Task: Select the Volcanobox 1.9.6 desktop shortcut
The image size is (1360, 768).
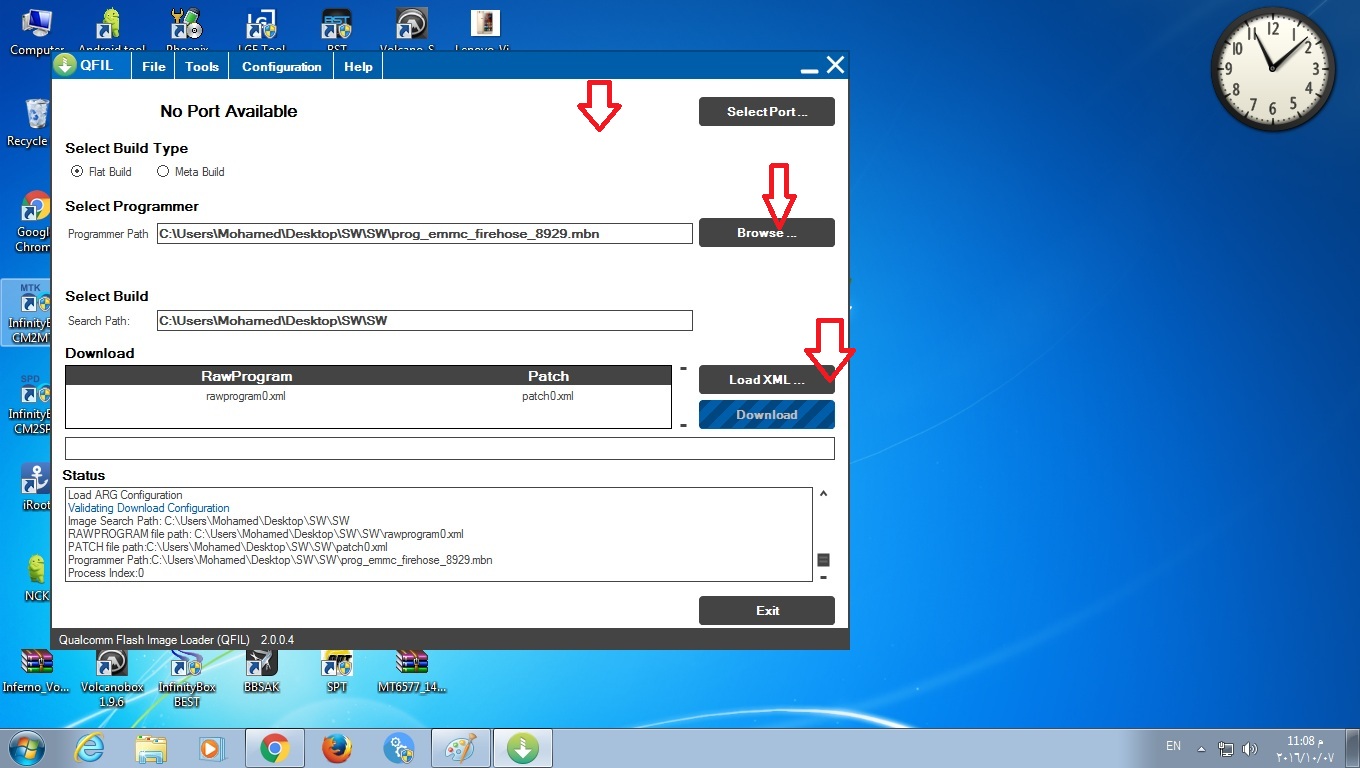Action: (111, 677)
